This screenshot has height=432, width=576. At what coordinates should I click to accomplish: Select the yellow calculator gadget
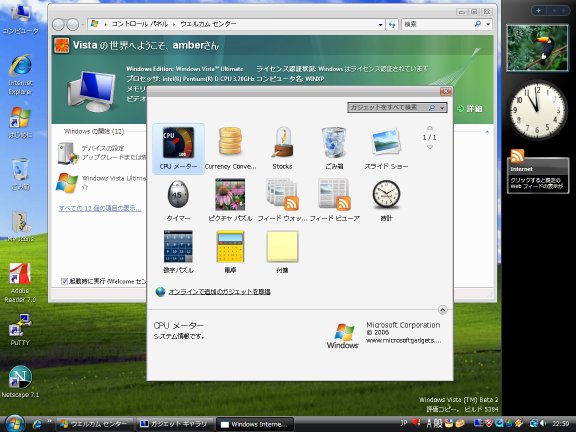click(x=230, y=252)
